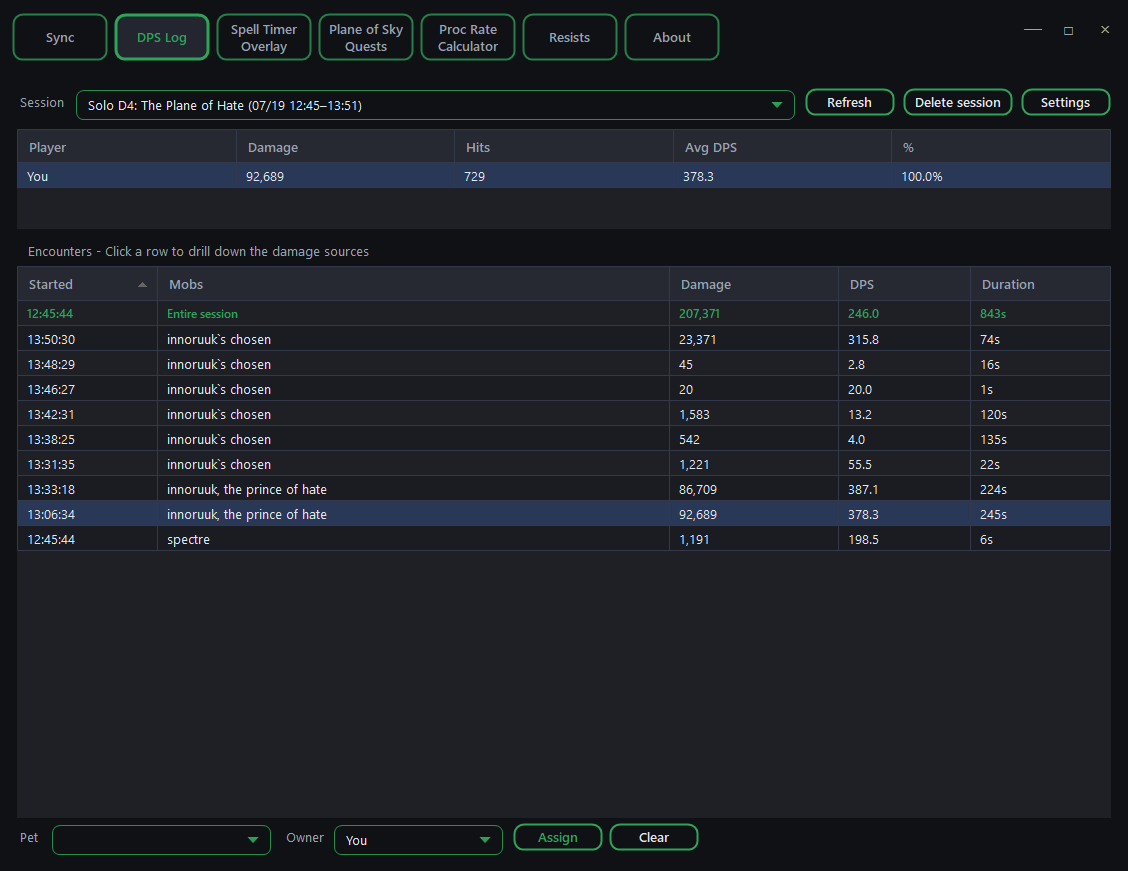The width and height of the screenshot is (1128, 871).
Task: Open the DPS log Settings
Action: pyautogui.click(x=1065, y=102)
